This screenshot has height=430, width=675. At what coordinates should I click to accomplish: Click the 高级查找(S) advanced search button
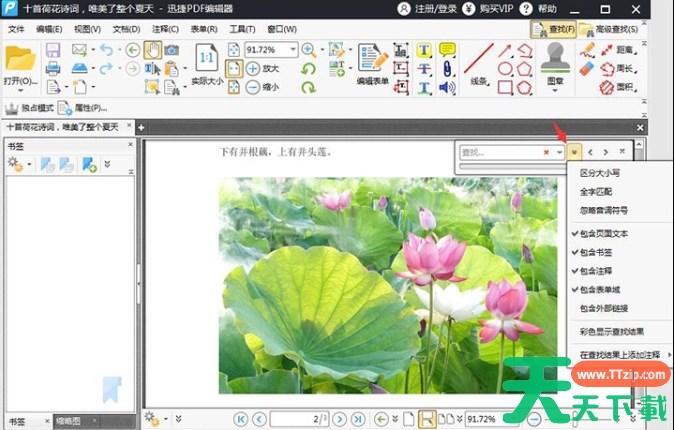(x=609, y=29)
